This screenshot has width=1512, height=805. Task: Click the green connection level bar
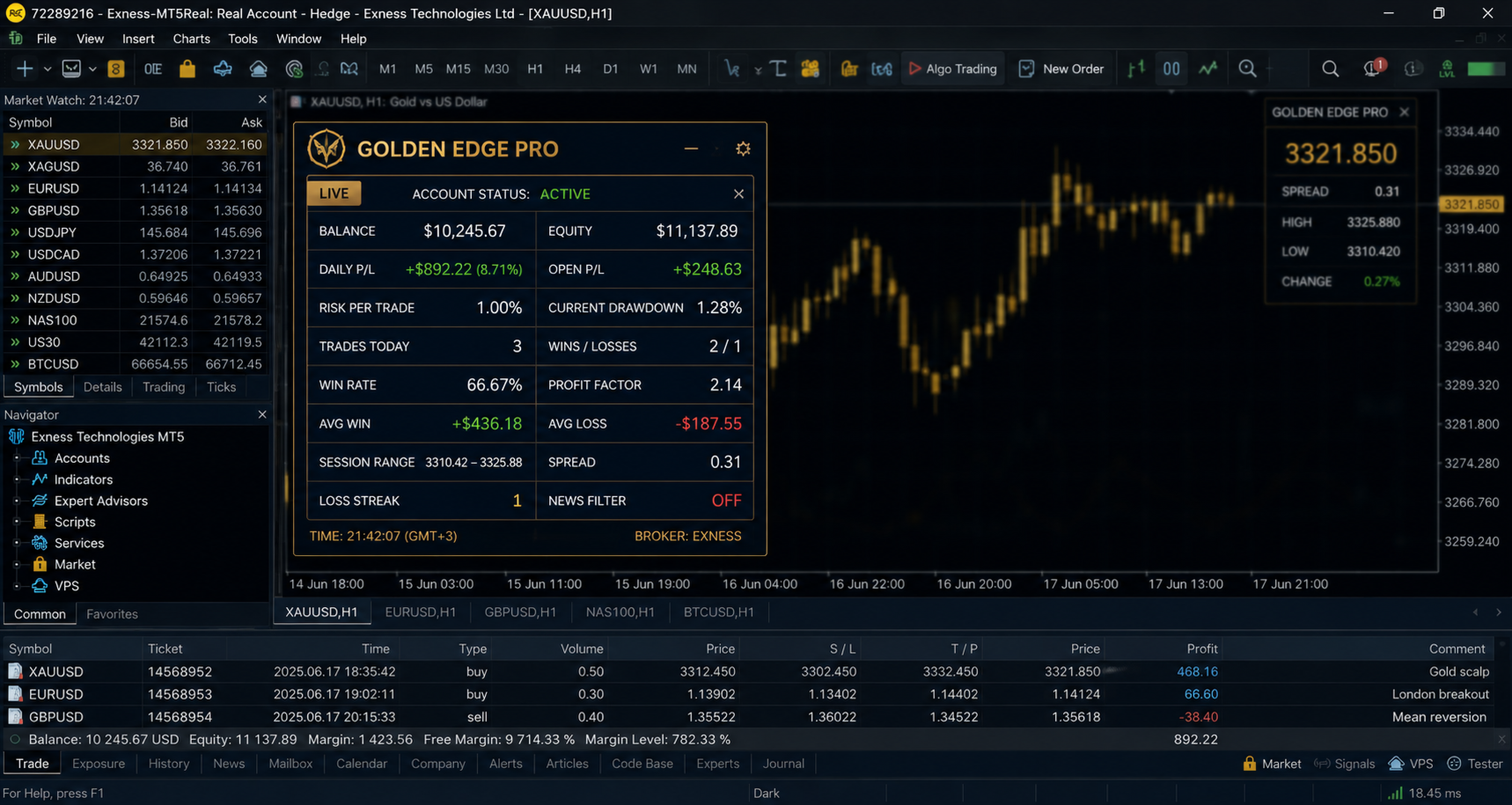click(x=1486, y=69)
